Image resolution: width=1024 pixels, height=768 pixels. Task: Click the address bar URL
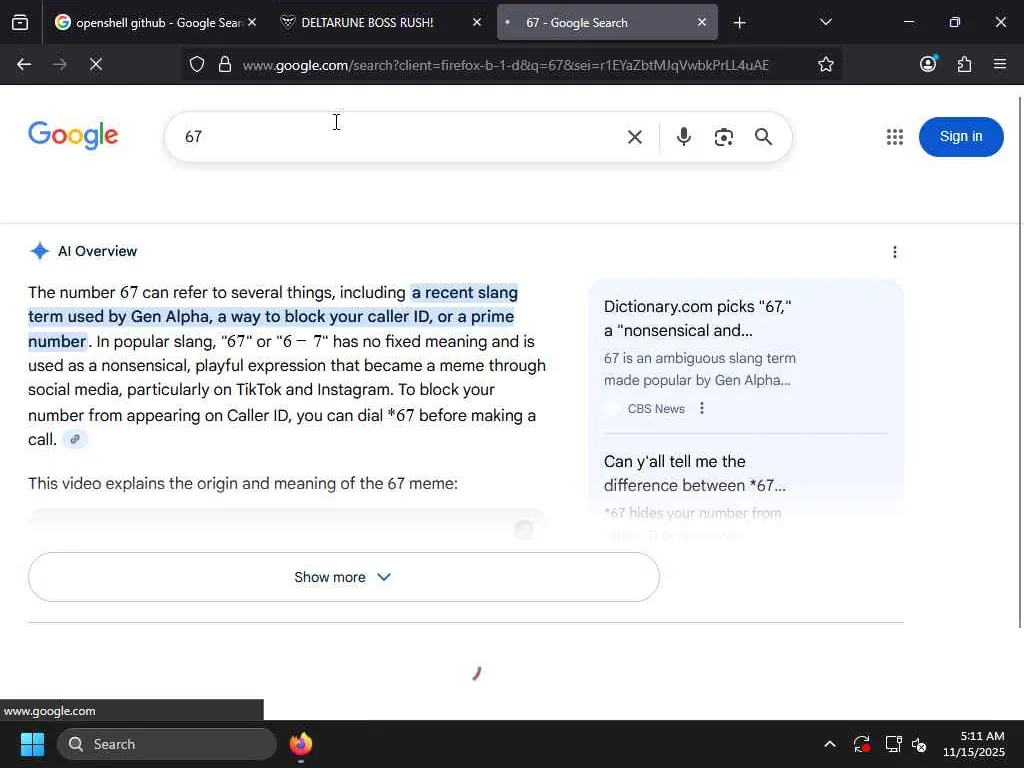pyautogui.click(x=505, y=65)
